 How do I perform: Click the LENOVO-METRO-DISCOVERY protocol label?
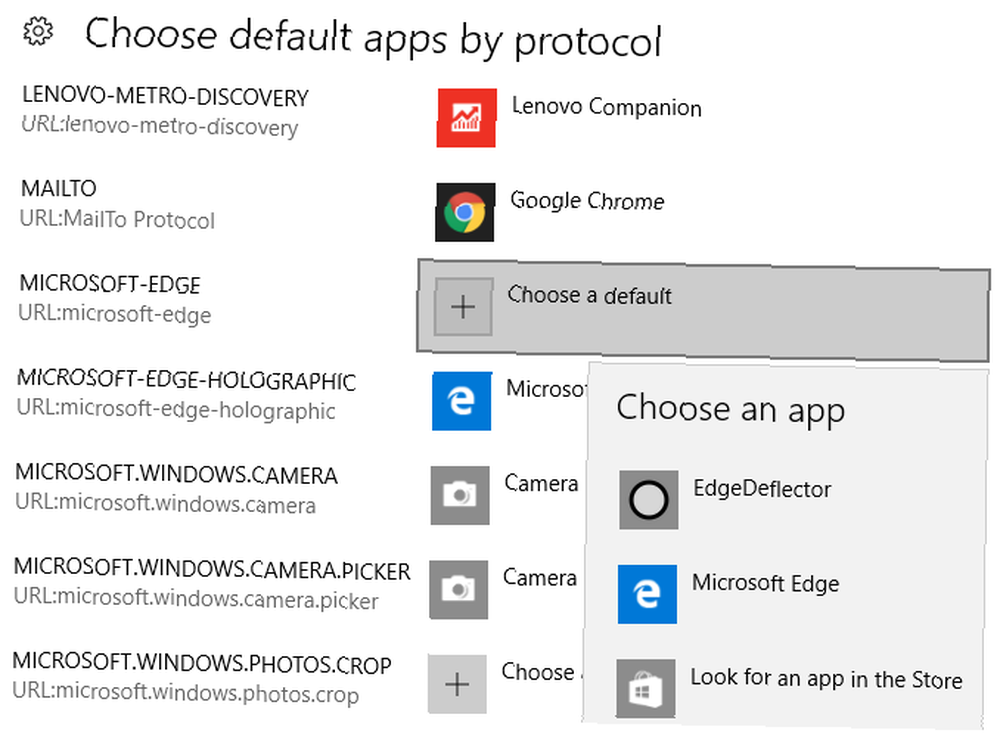point(165,96)
